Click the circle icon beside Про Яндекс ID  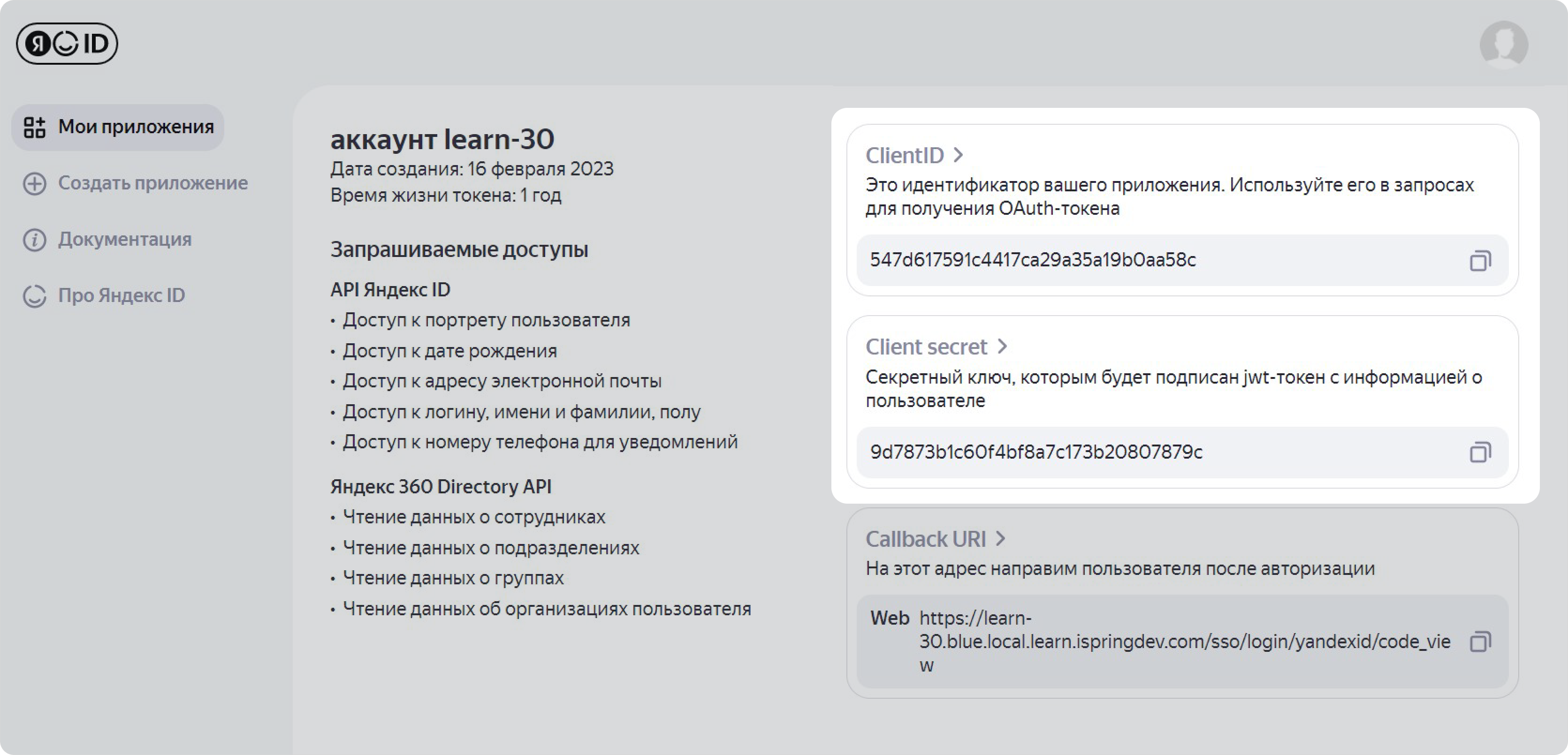[x=35, y=296]
